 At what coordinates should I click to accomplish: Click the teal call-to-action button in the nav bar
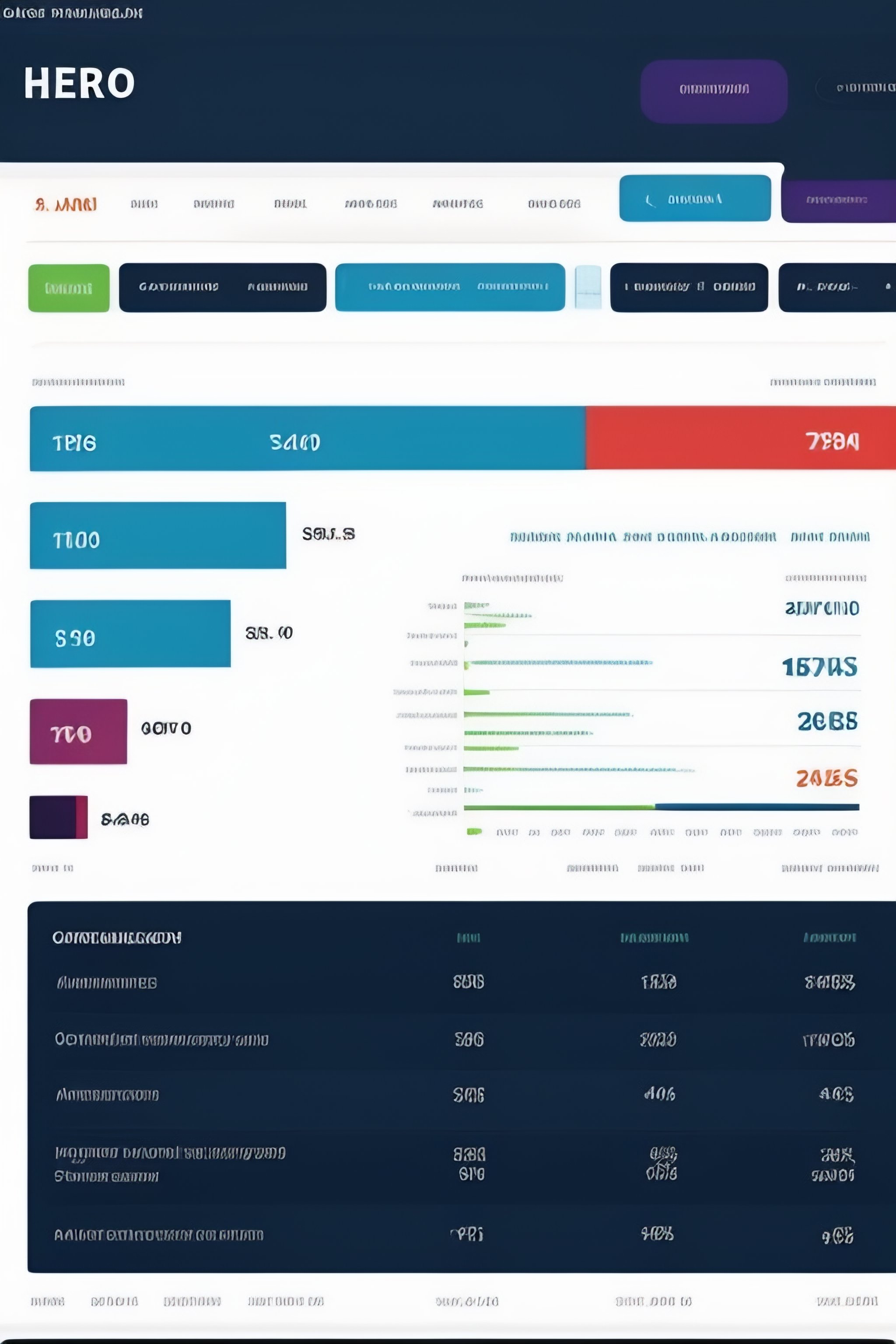tap(694, 199)
